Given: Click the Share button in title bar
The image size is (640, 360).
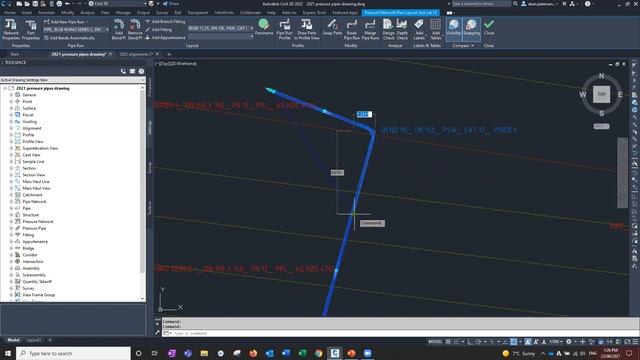Looking at the screenshot, I should pos(171,4).
